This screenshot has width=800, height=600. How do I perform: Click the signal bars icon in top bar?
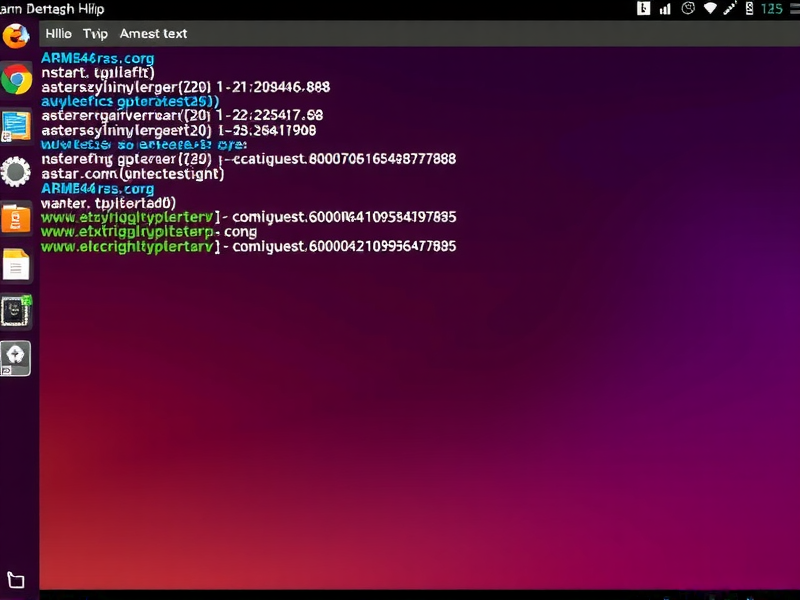click(x=665, y=9)
